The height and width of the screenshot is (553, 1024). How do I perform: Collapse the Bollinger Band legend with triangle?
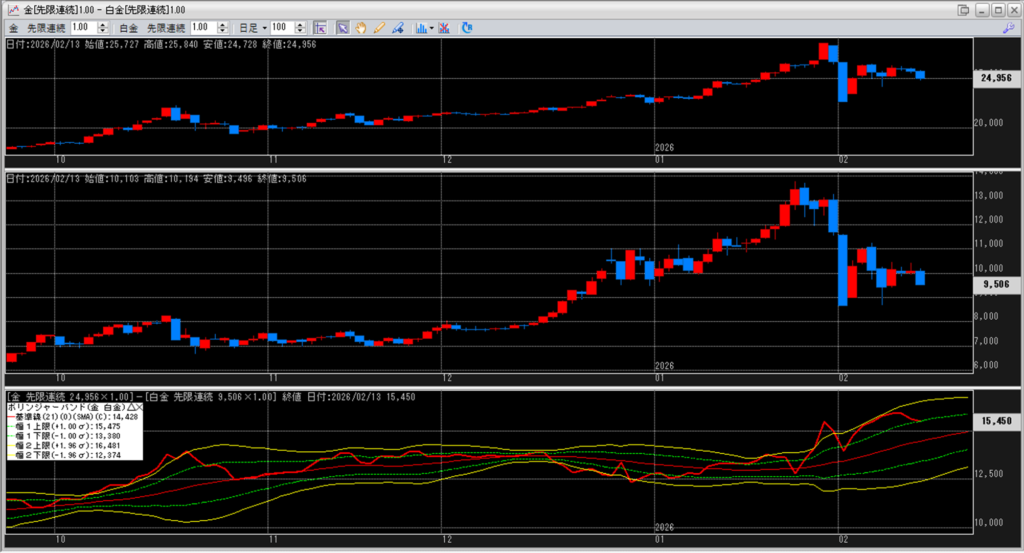(128, 408)
